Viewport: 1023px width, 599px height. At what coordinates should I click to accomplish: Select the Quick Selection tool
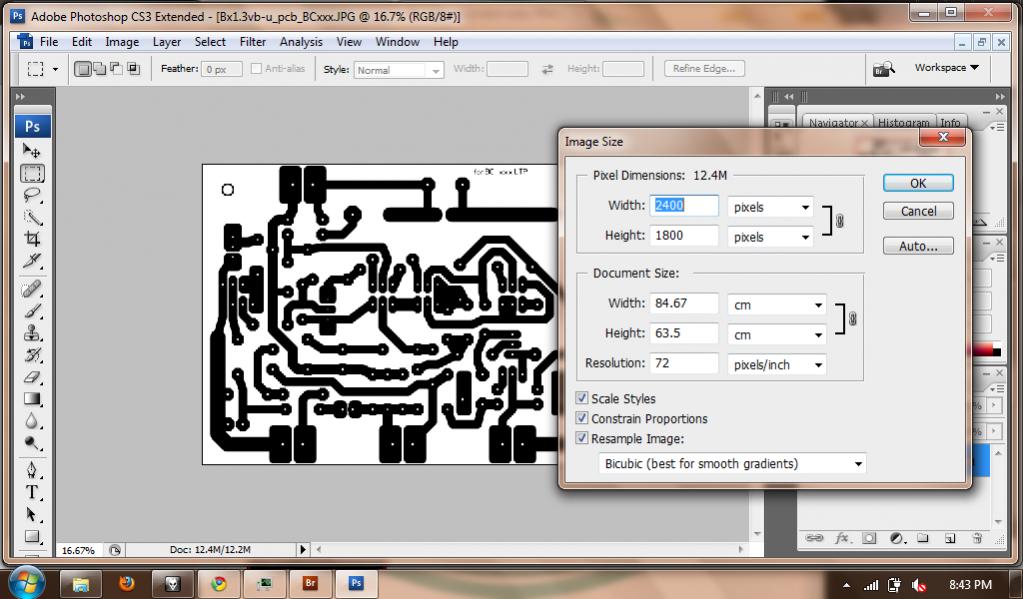(x=32, y=217)
